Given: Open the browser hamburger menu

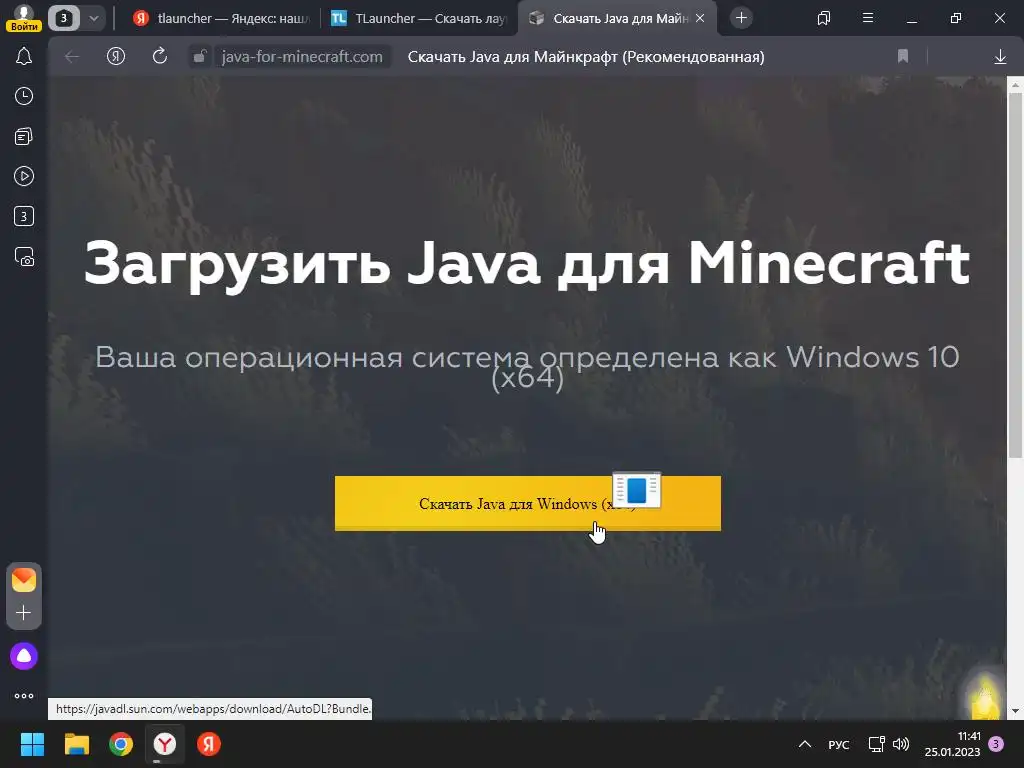Looking at the screenshot, I should tap(868, 18).
